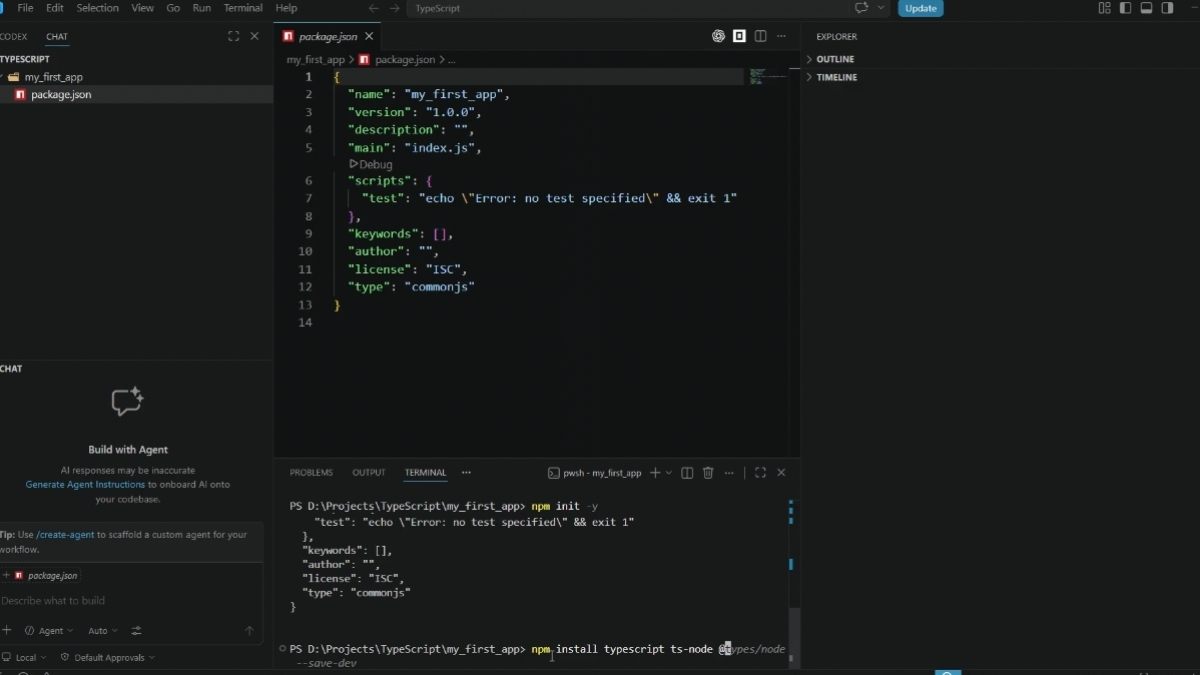
Task: Send the chat message with arrow button
Action: coord(249,631)
